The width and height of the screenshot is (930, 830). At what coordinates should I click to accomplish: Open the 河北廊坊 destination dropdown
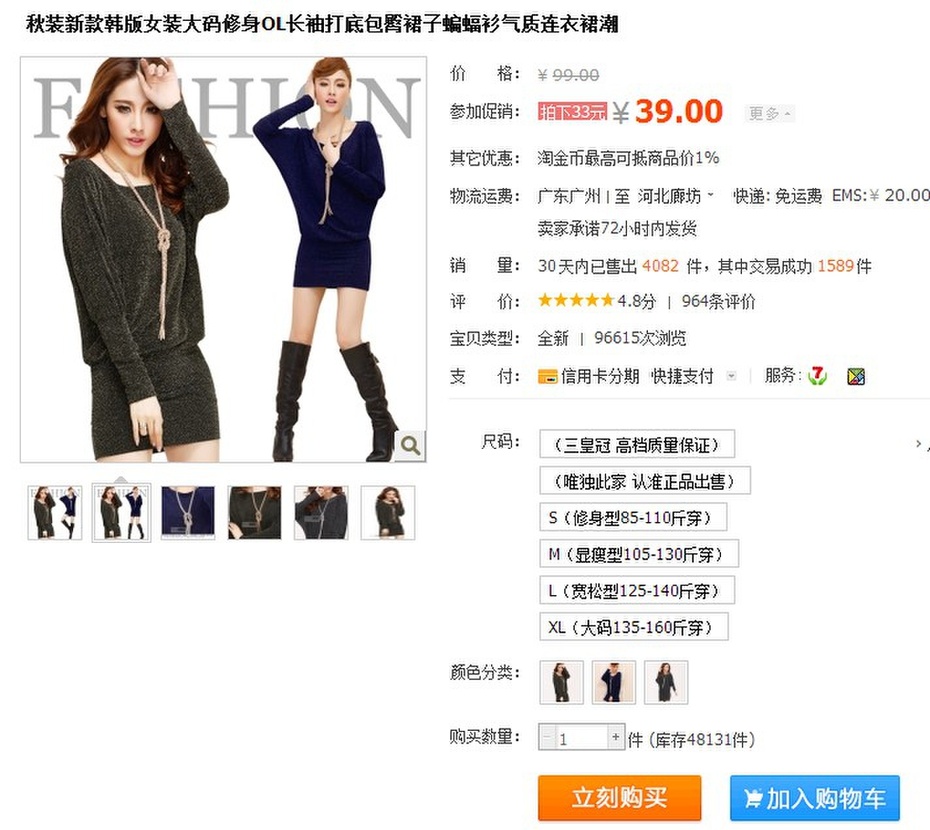pyautogui.click(x=676, y=196)
